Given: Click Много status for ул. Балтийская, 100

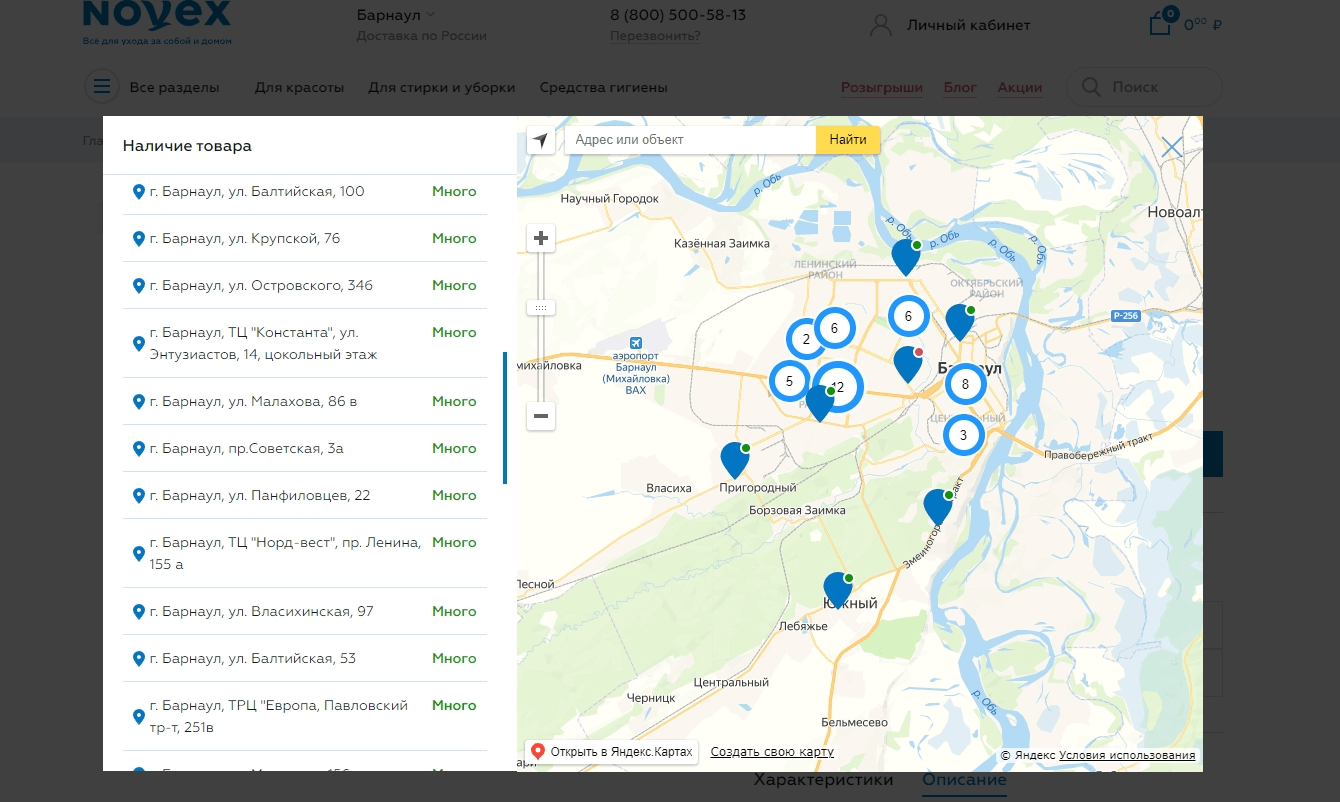Looking at the screenshot, I should (x=454, y=191).
